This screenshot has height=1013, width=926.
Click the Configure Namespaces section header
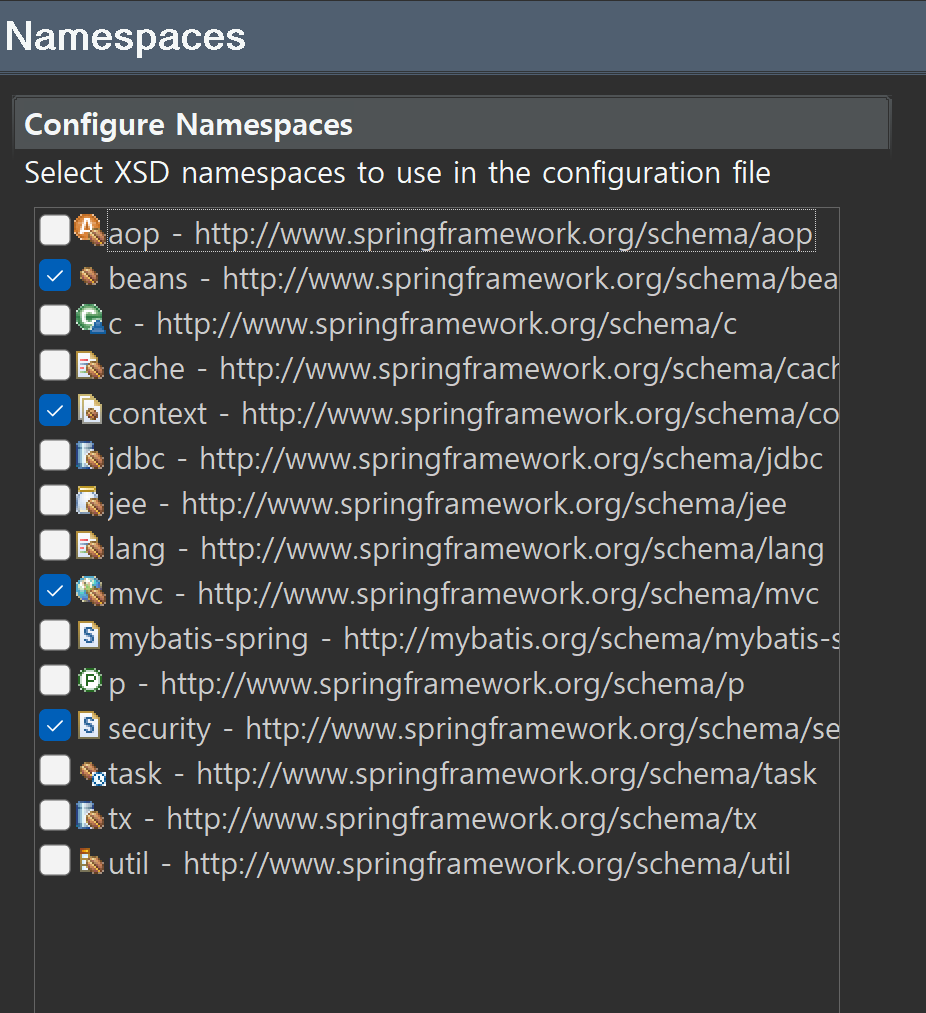click(x=451, y=124)
